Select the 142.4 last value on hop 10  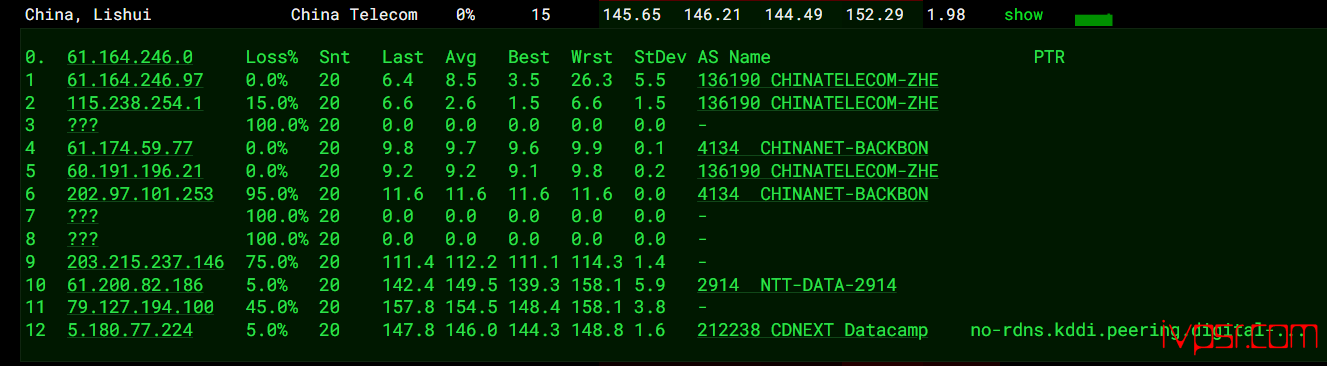(408, 285)
